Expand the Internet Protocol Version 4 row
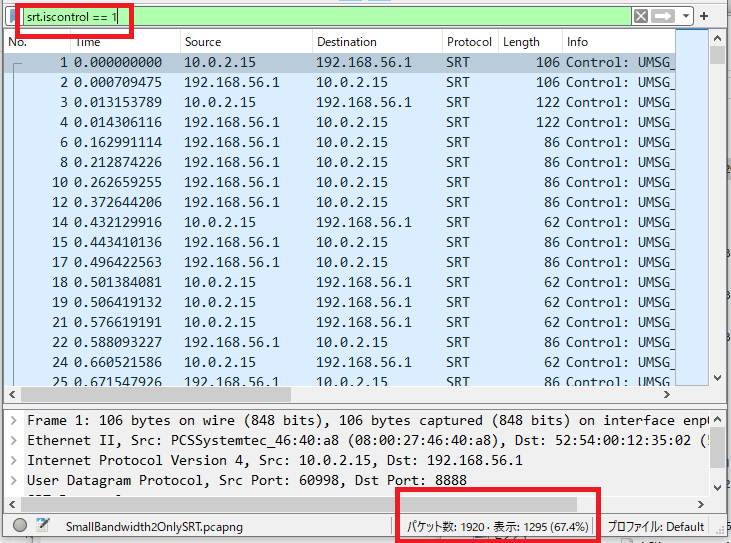The image size is (731, 543). click(14, 461)
